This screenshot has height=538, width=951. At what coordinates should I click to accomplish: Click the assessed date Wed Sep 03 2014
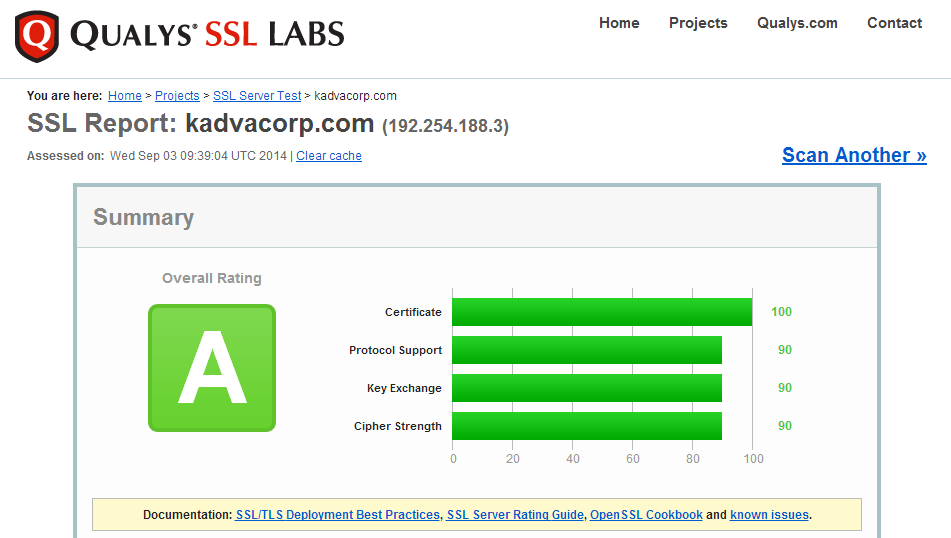point(198,156)
